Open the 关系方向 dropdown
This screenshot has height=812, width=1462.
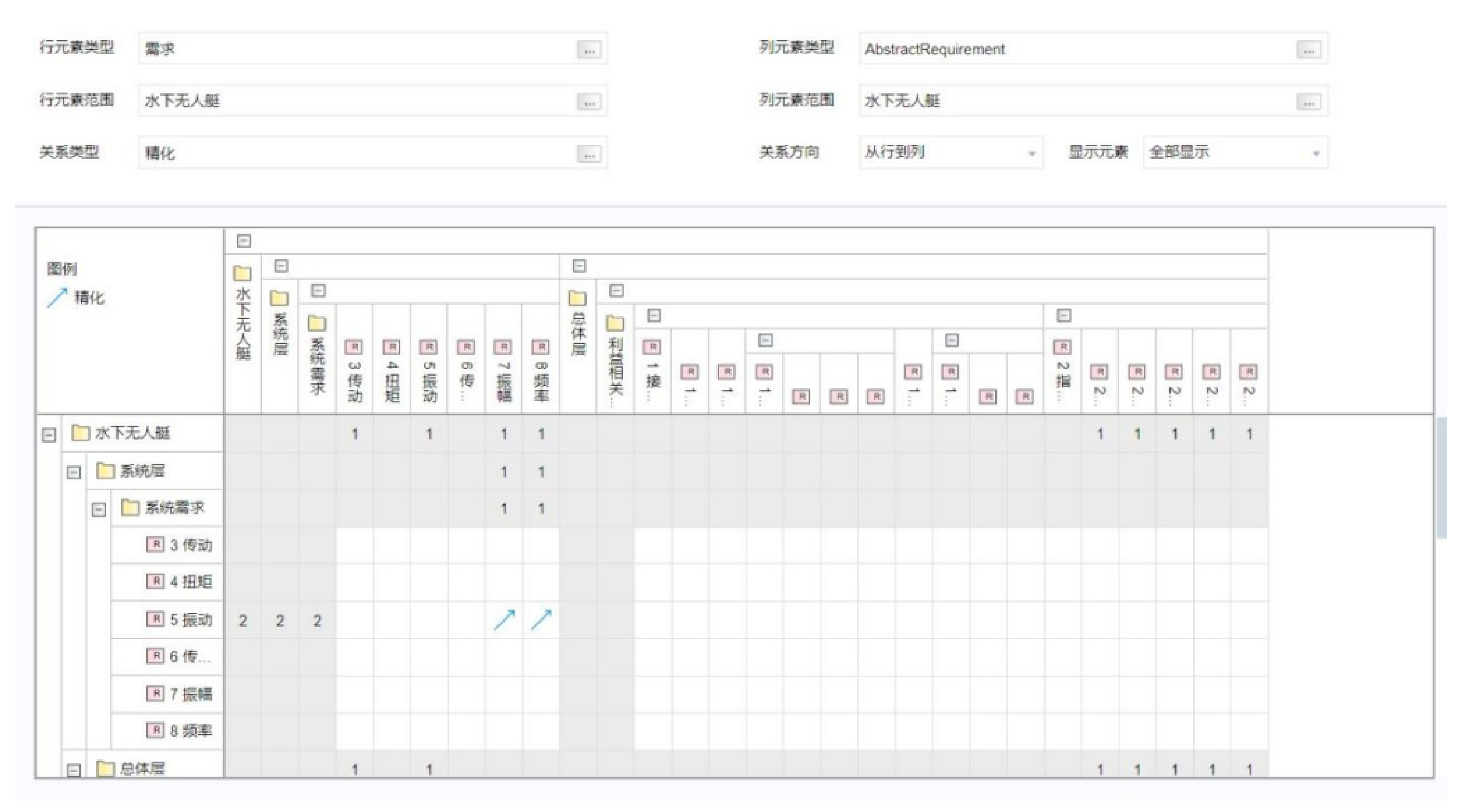950,152
